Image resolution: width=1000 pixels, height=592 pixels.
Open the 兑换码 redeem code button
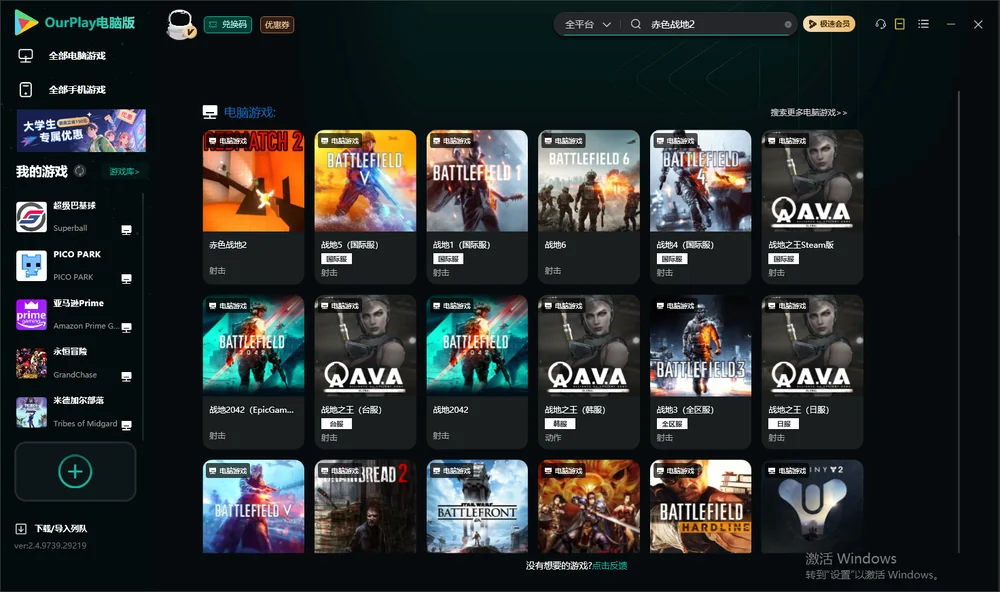click(x=228, y=25)
